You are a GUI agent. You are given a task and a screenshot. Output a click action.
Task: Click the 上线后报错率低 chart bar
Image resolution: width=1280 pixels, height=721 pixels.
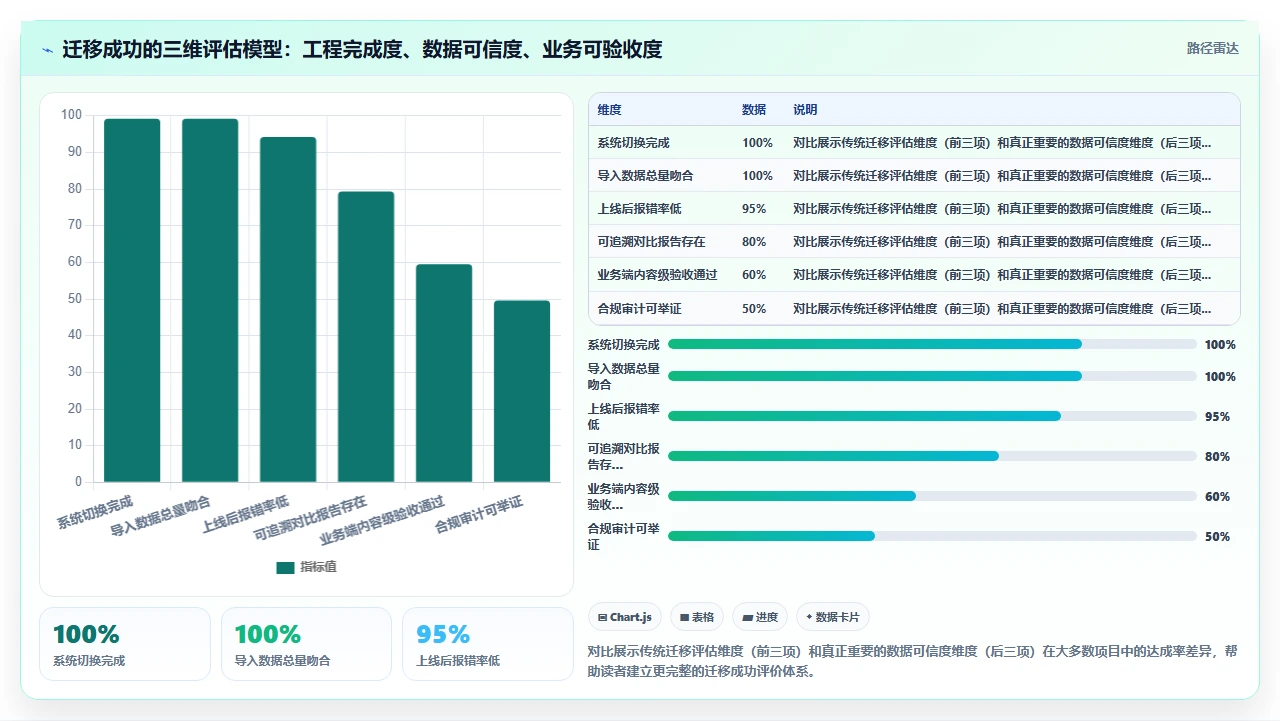[288, 309]
